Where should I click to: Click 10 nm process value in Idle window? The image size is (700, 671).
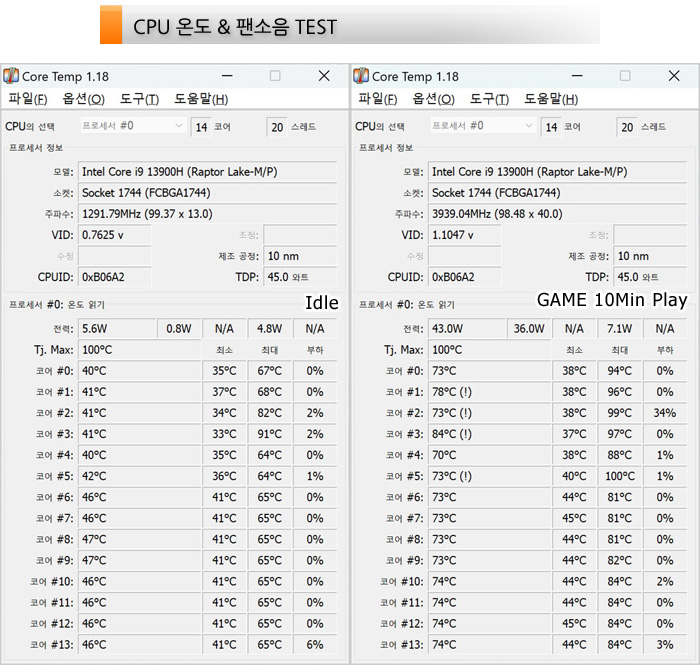pyautogui.click(x=300, y=256)
